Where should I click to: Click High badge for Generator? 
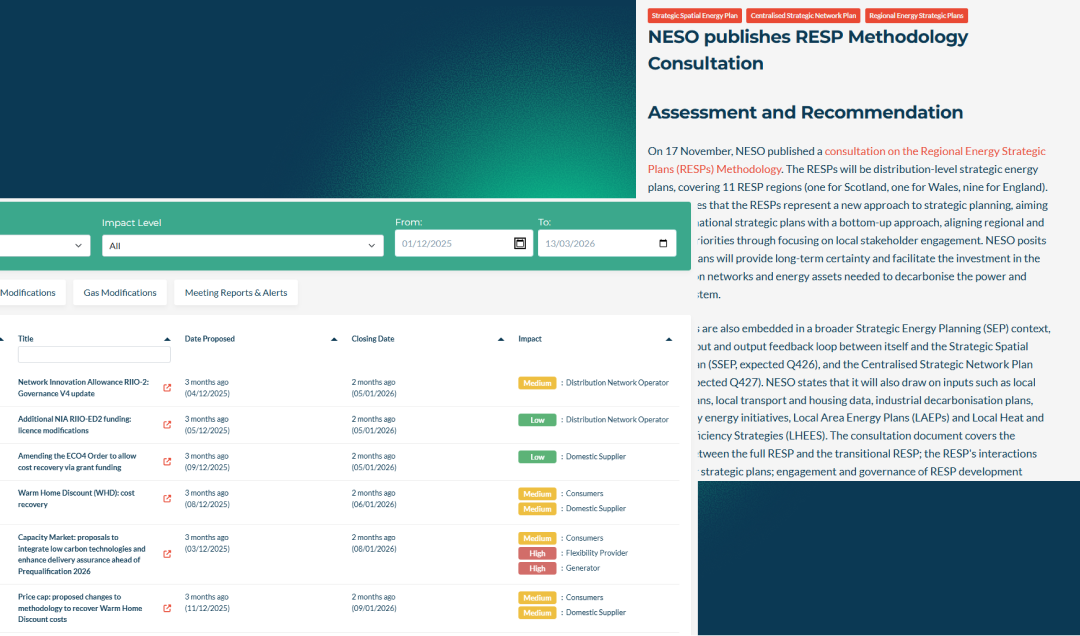[537, 568]
